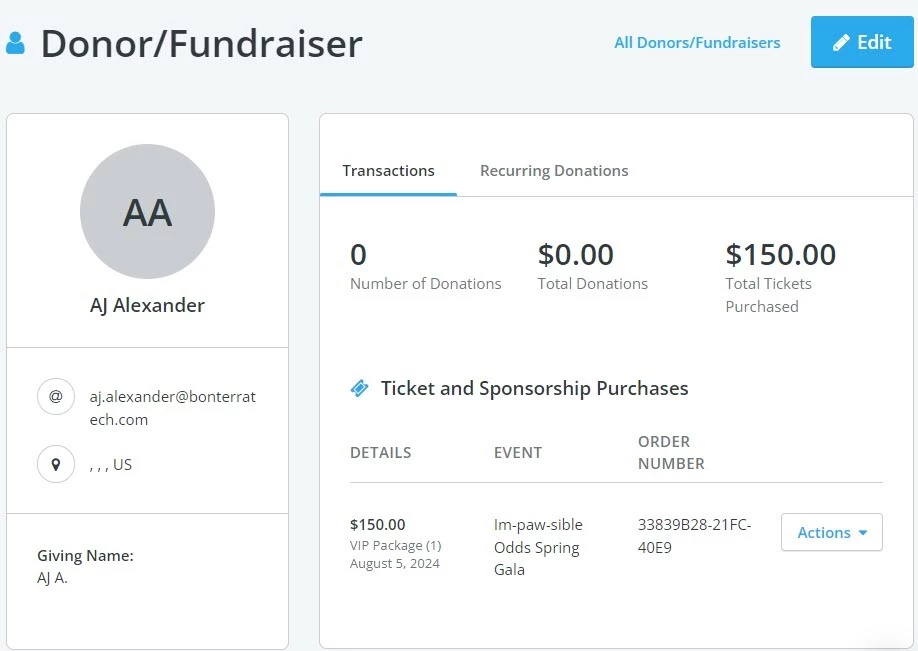The height and width of the screenshot is (651, 918).
Task: Click the person icon beside Donor/Fundraiser heading
Action: point(17,42)
